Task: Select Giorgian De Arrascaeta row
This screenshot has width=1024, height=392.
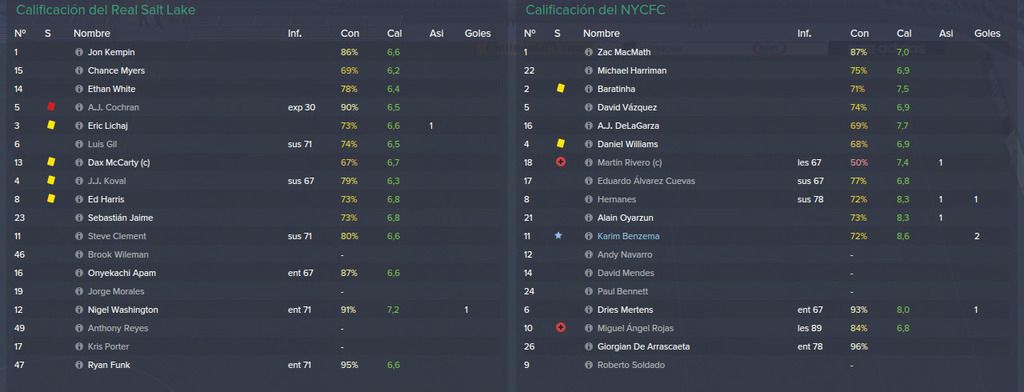Action: pos(768,347)
